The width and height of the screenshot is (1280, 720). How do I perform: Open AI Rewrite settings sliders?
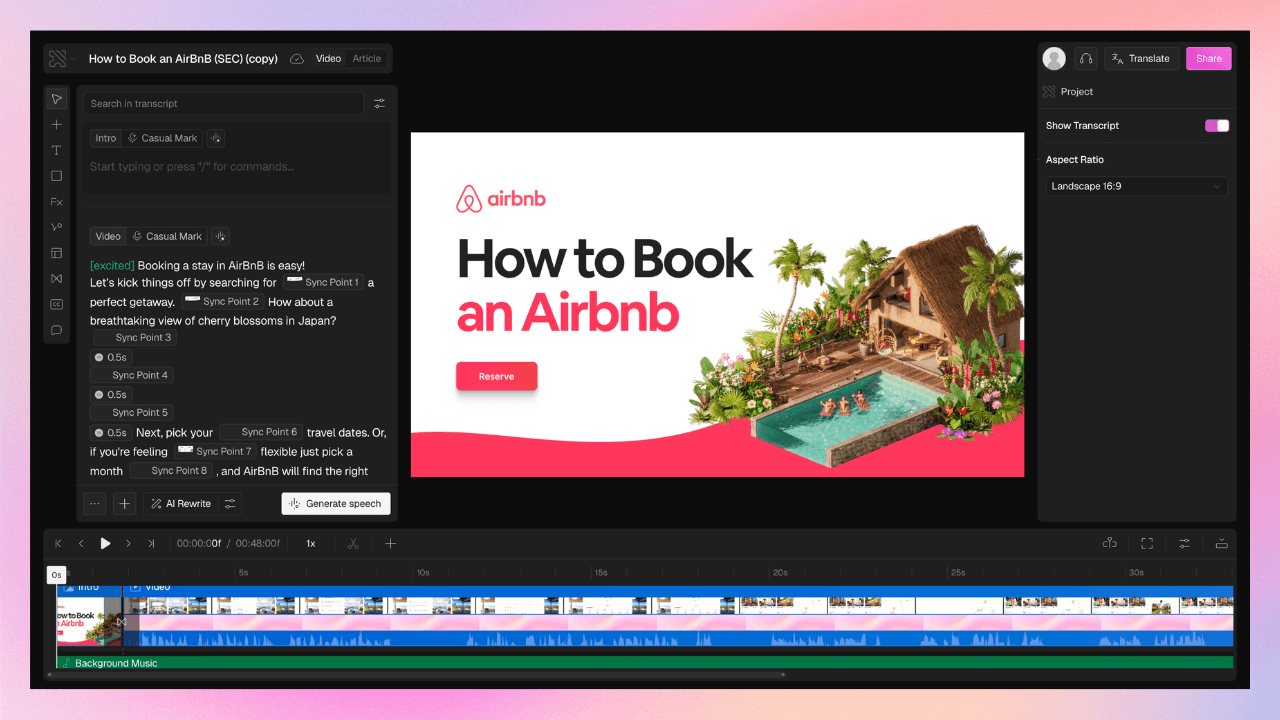(230, 504)
